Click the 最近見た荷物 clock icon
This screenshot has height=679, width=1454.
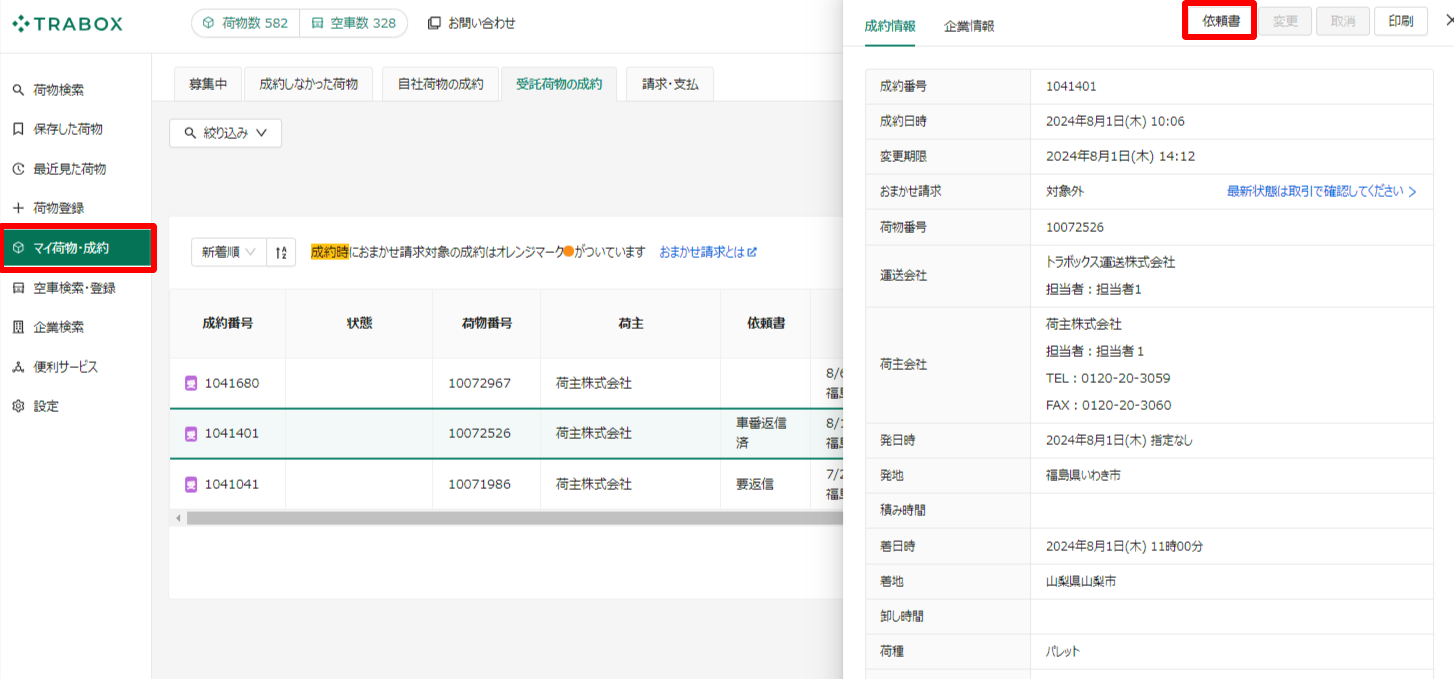point(18,169)
